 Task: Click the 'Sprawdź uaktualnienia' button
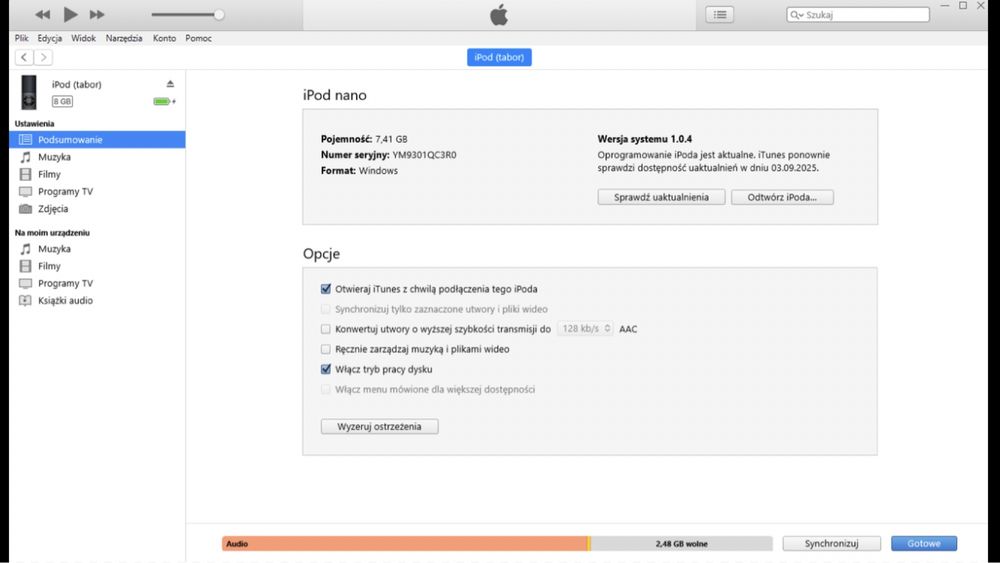(x=660, y=197)
